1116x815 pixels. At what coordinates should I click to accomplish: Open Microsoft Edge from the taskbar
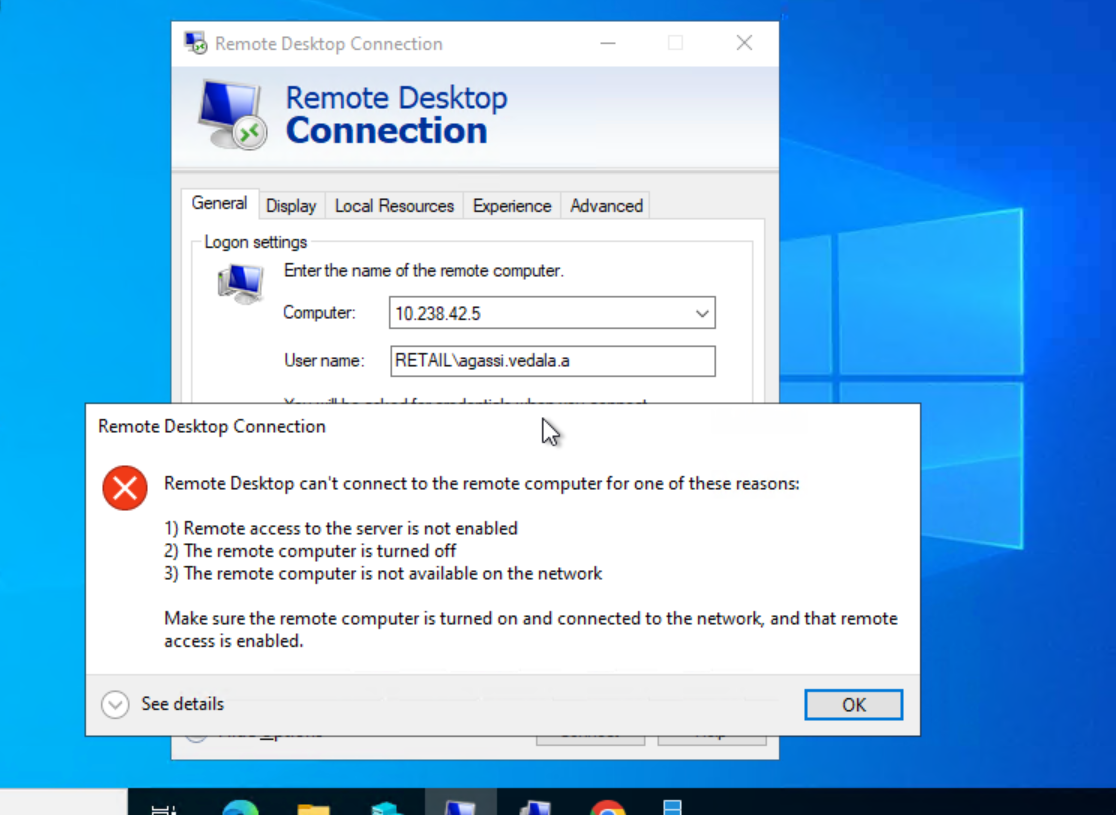pos(237,805)
